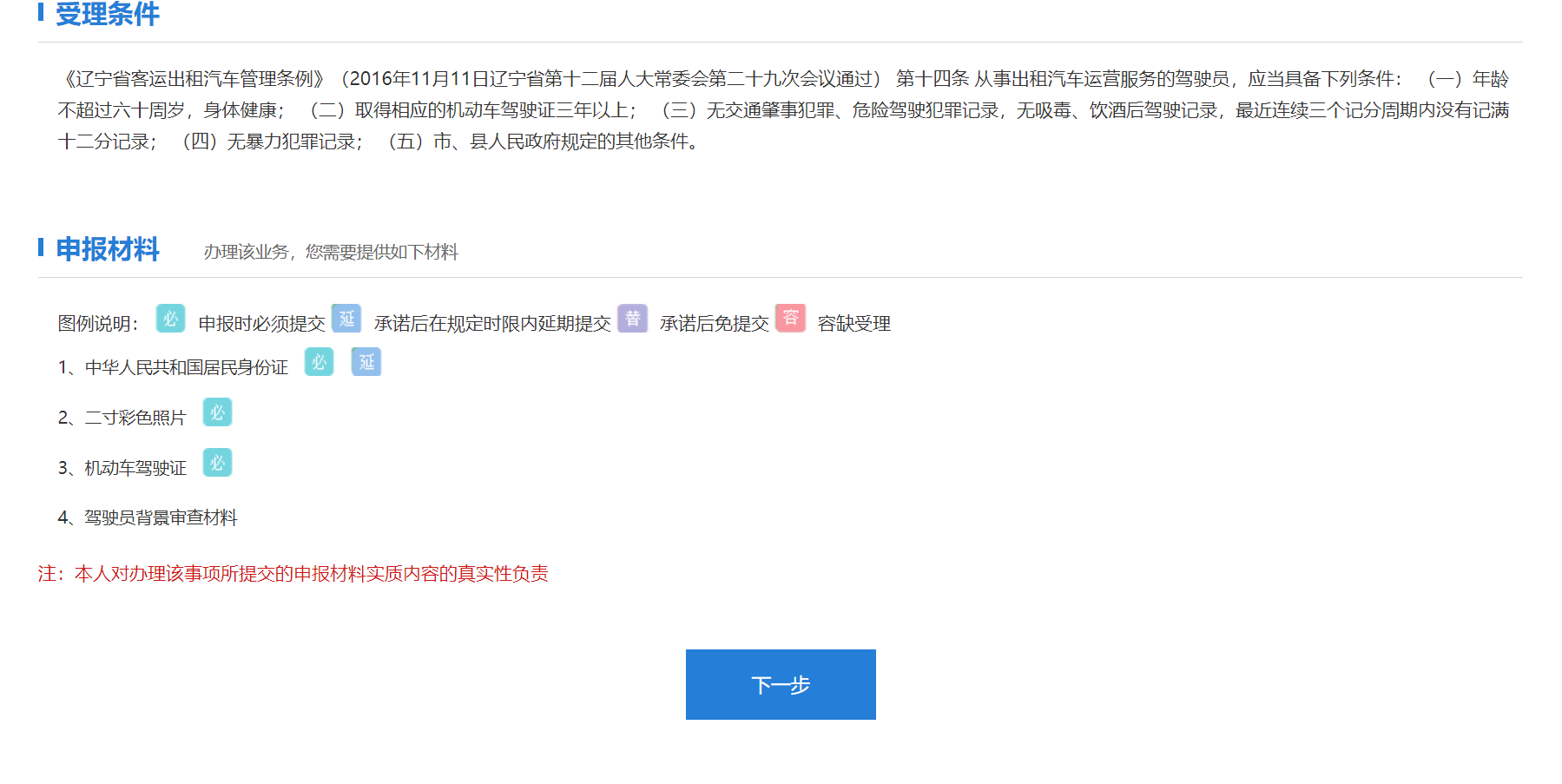Click the 必 icon next to 机动车驾驶证
Screen dimensions: 1562x784
click(217, 463)
